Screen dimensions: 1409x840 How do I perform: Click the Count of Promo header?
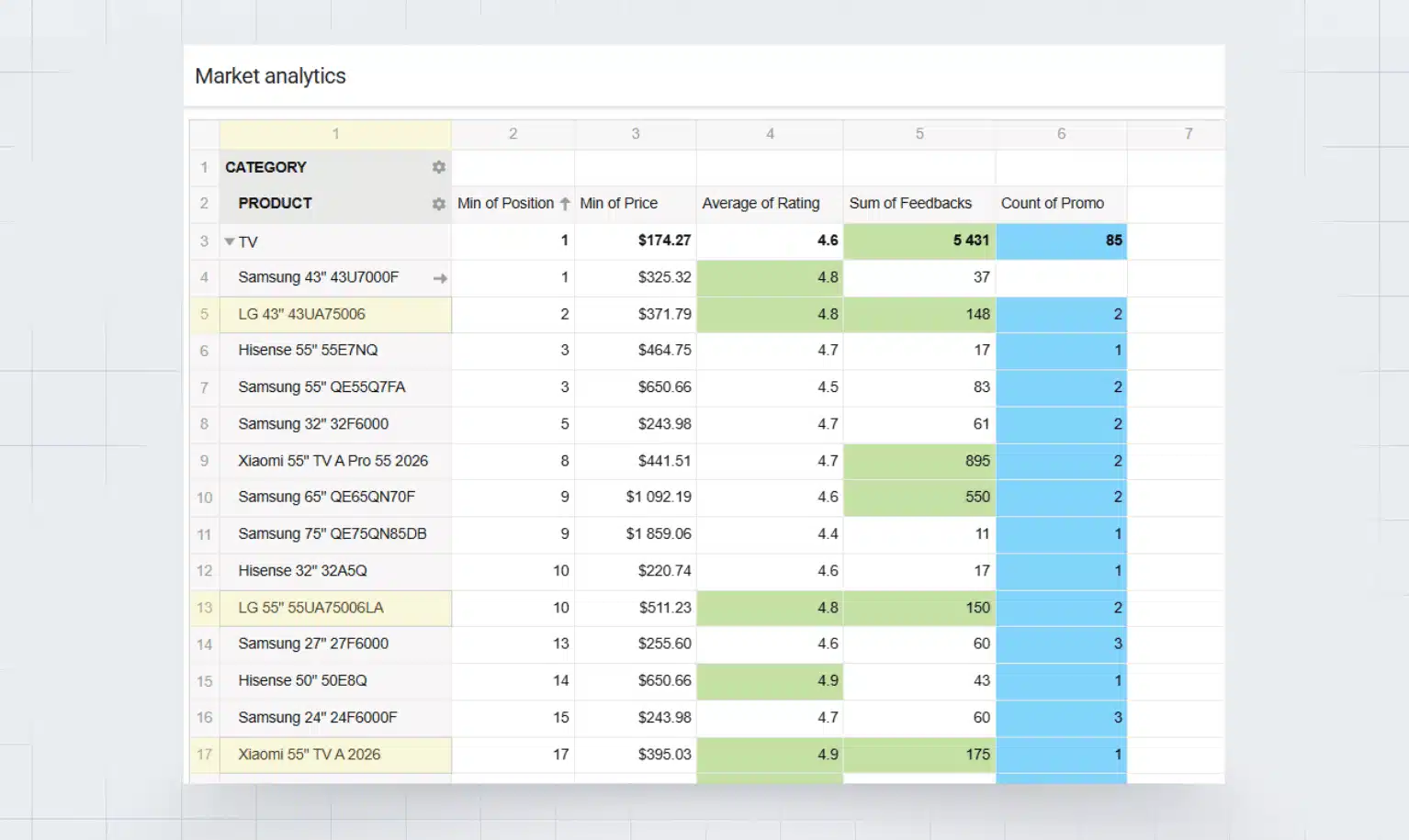pos(1052,203)
